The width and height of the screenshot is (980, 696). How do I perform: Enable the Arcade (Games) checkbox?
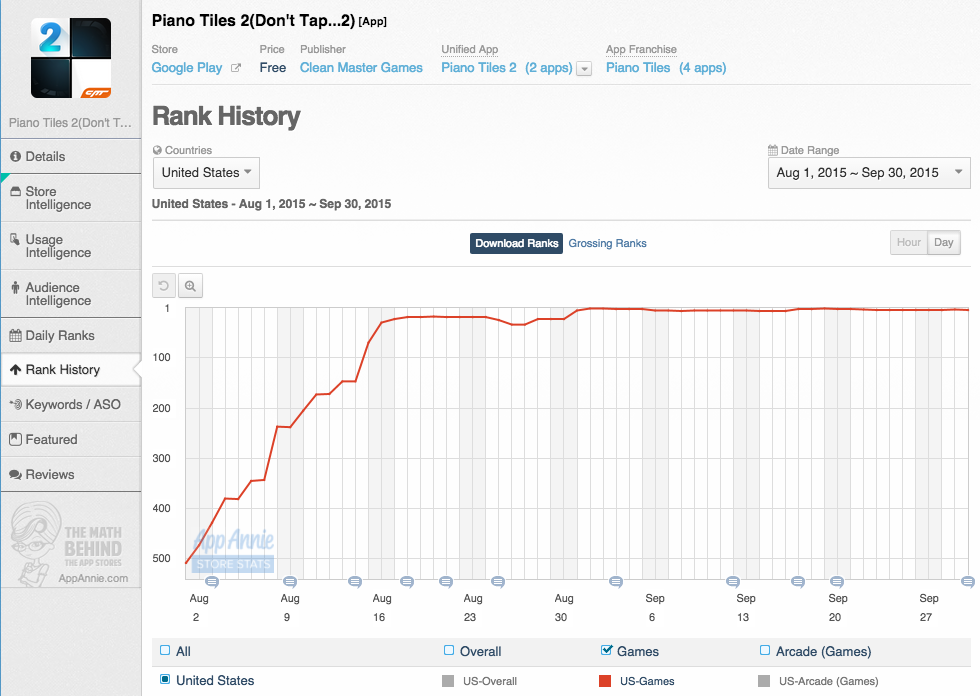point(765,650)
